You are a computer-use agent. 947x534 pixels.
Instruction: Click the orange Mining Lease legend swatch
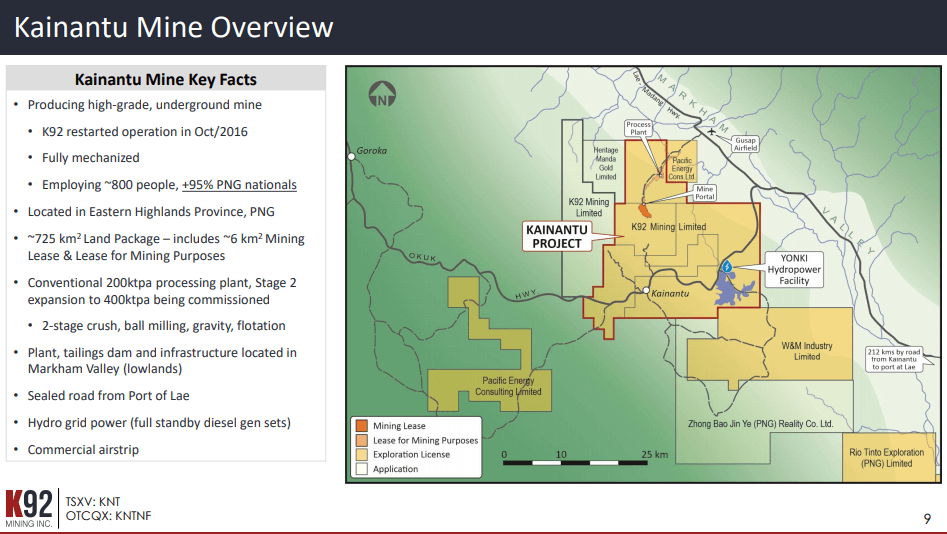point(361,426)
